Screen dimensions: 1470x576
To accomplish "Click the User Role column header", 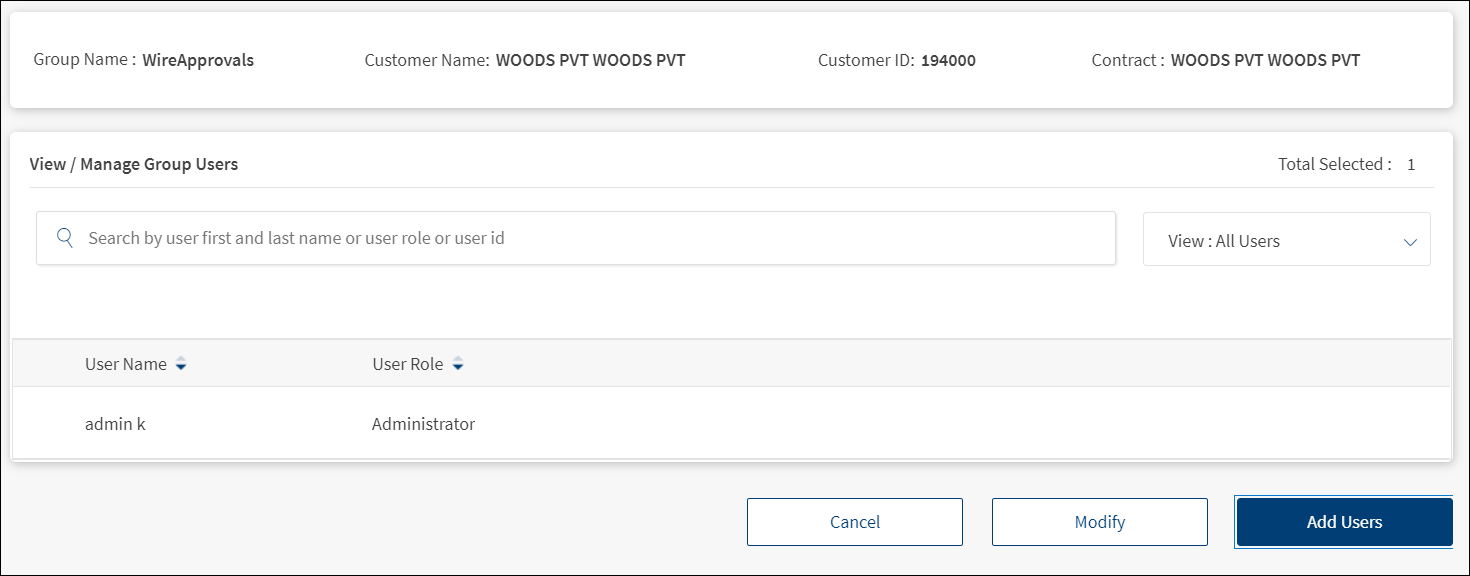I will point(408,364).
